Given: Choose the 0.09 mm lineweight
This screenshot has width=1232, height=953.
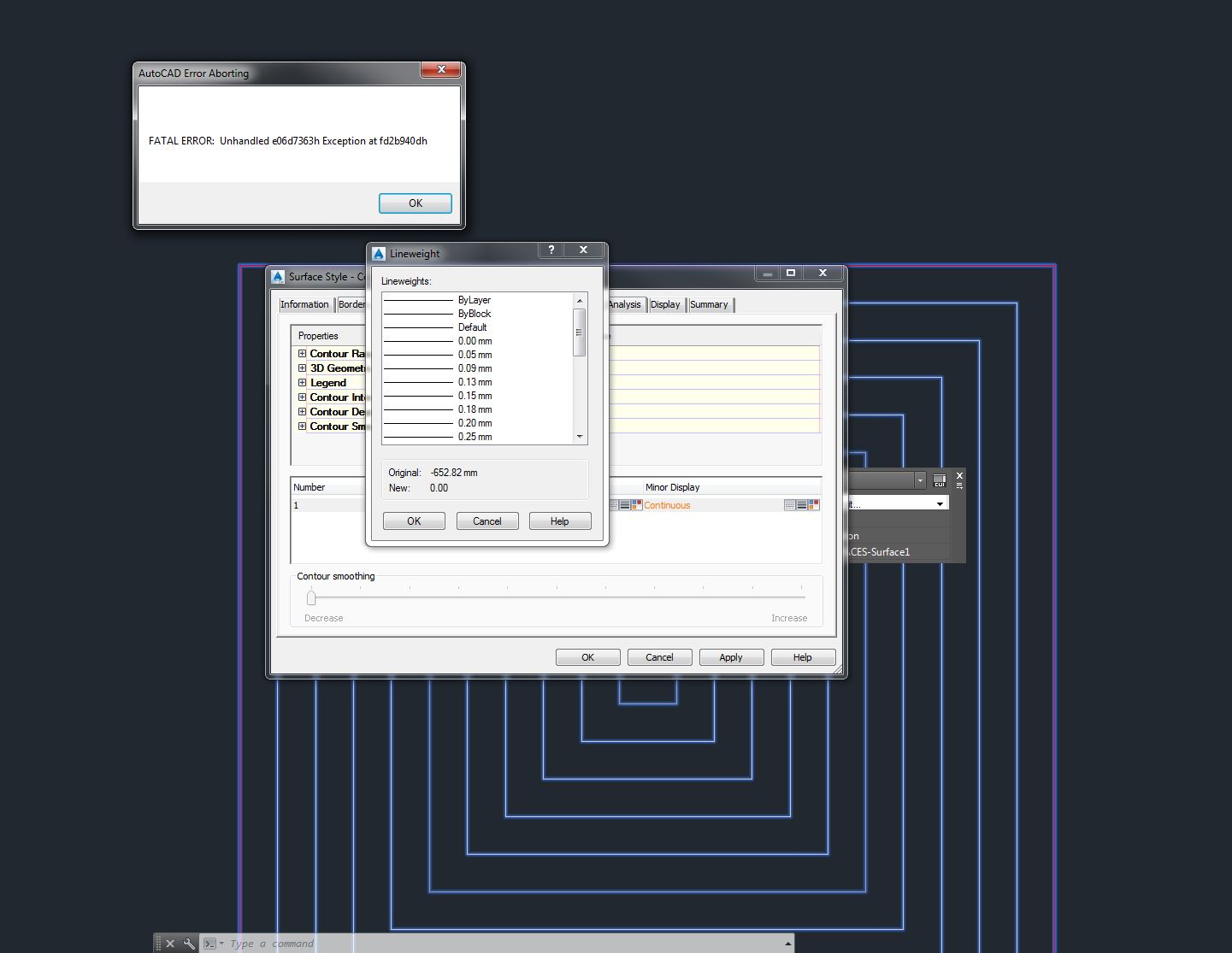Looking at the screenshot, I should point(478,368).
